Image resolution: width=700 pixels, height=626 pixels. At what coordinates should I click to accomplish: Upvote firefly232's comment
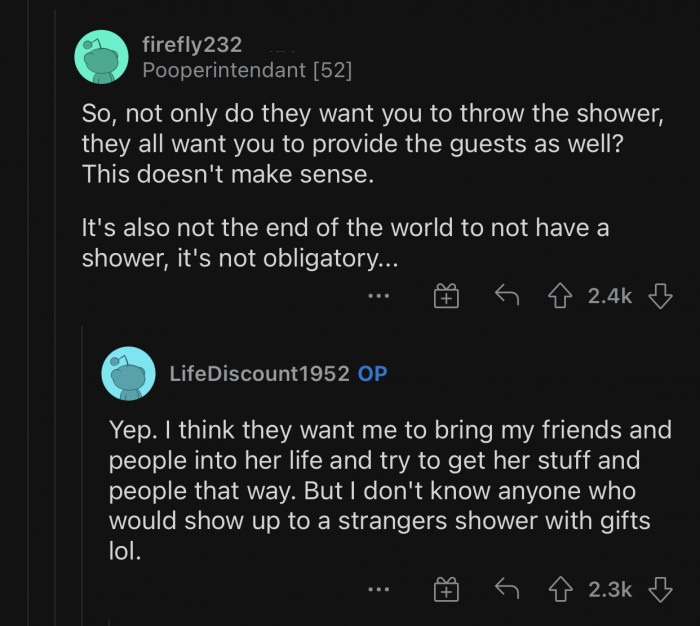click(x=562, y=295)
